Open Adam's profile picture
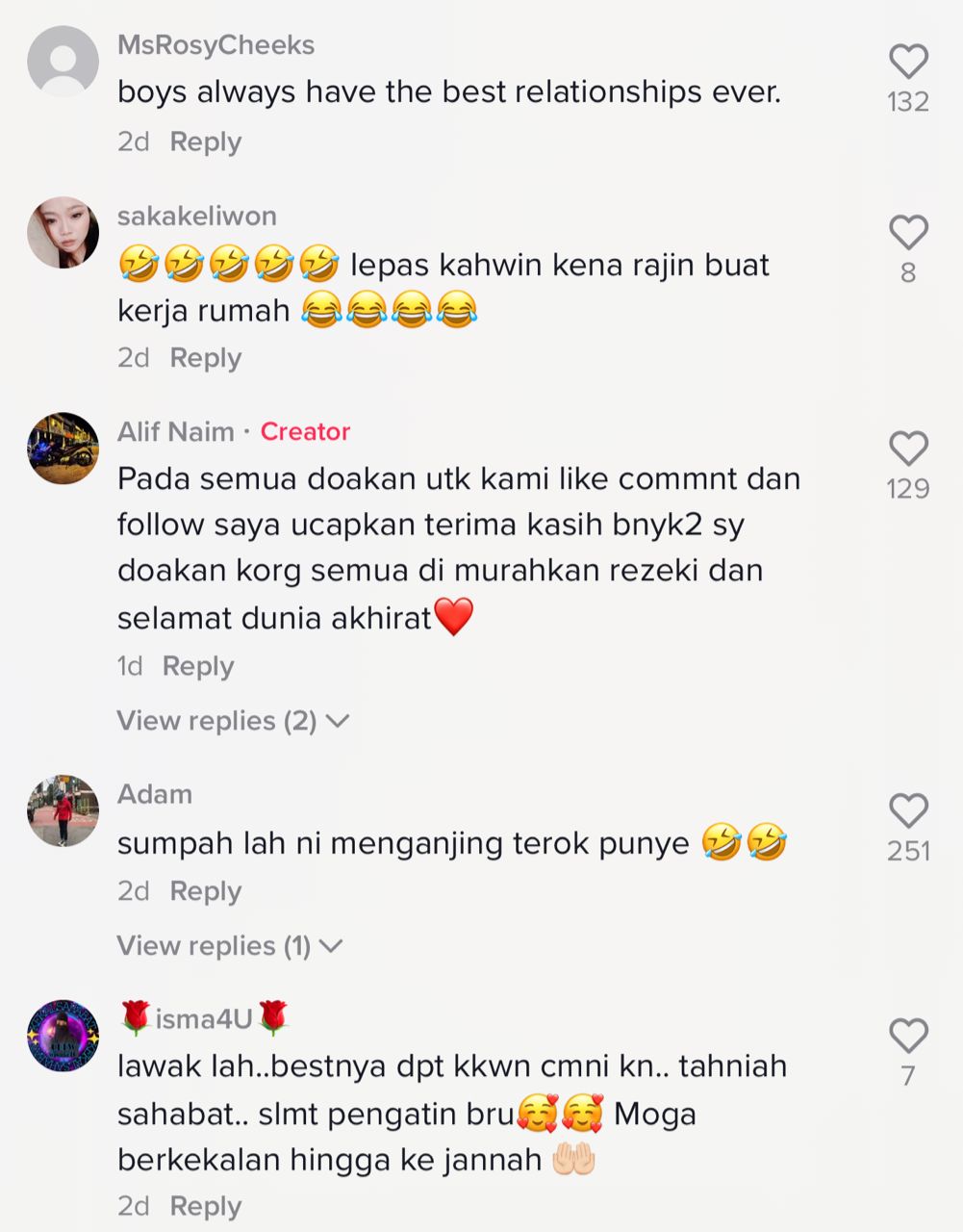Viewport: 963px width, 1232px height. 63,810
